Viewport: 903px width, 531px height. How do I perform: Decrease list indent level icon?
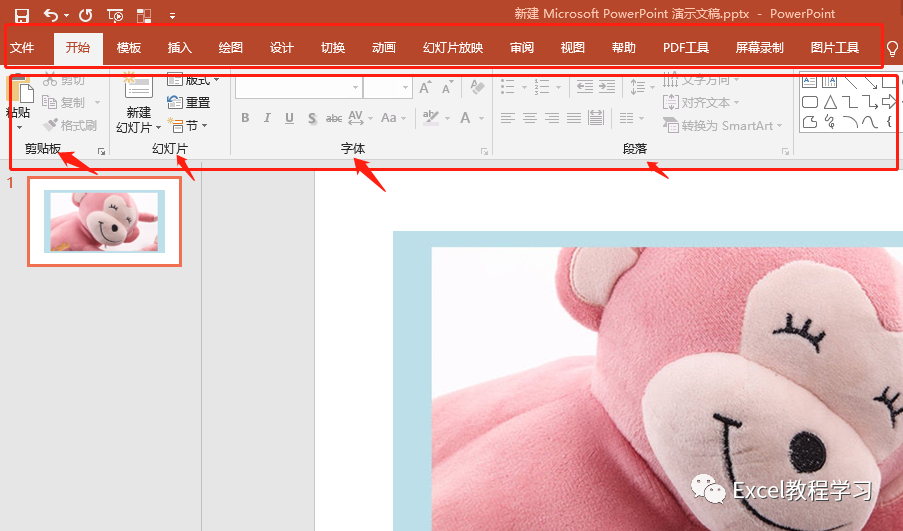click(x=585, y=88)
